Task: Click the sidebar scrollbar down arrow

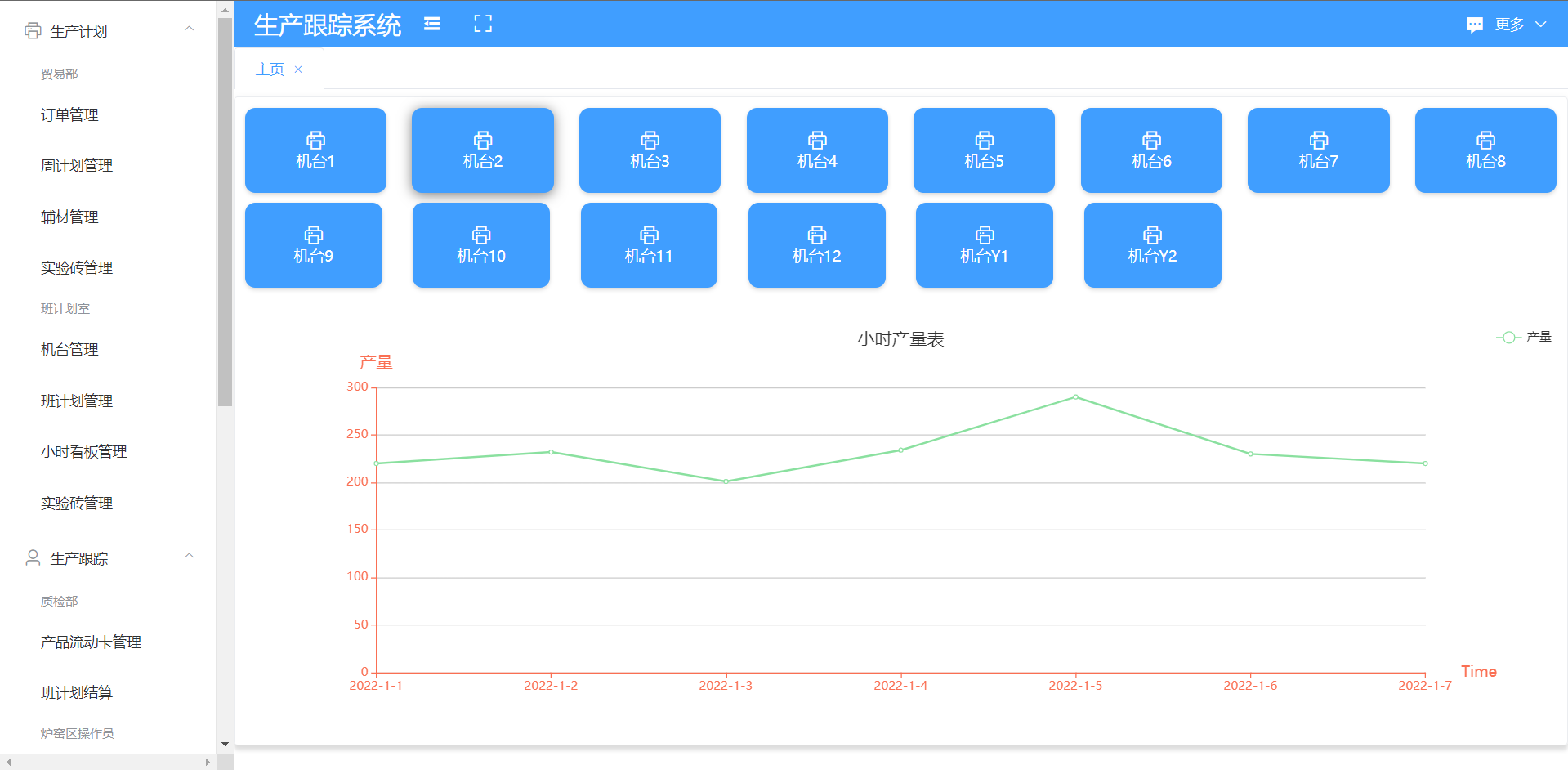Action: coord(225,744)
